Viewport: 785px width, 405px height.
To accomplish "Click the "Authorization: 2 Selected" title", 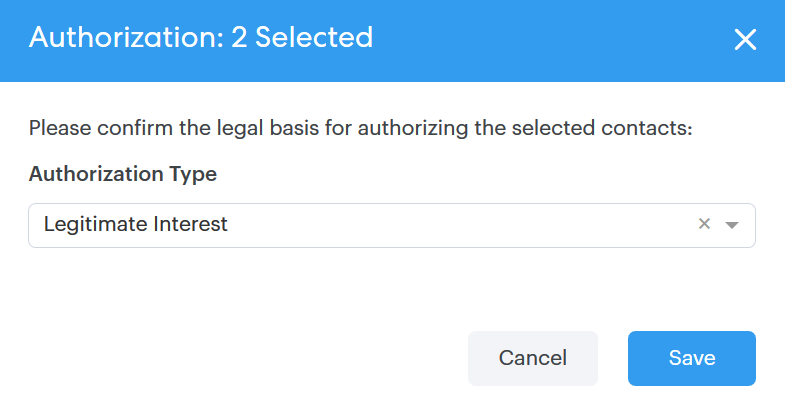I will (x=201, y=38).
